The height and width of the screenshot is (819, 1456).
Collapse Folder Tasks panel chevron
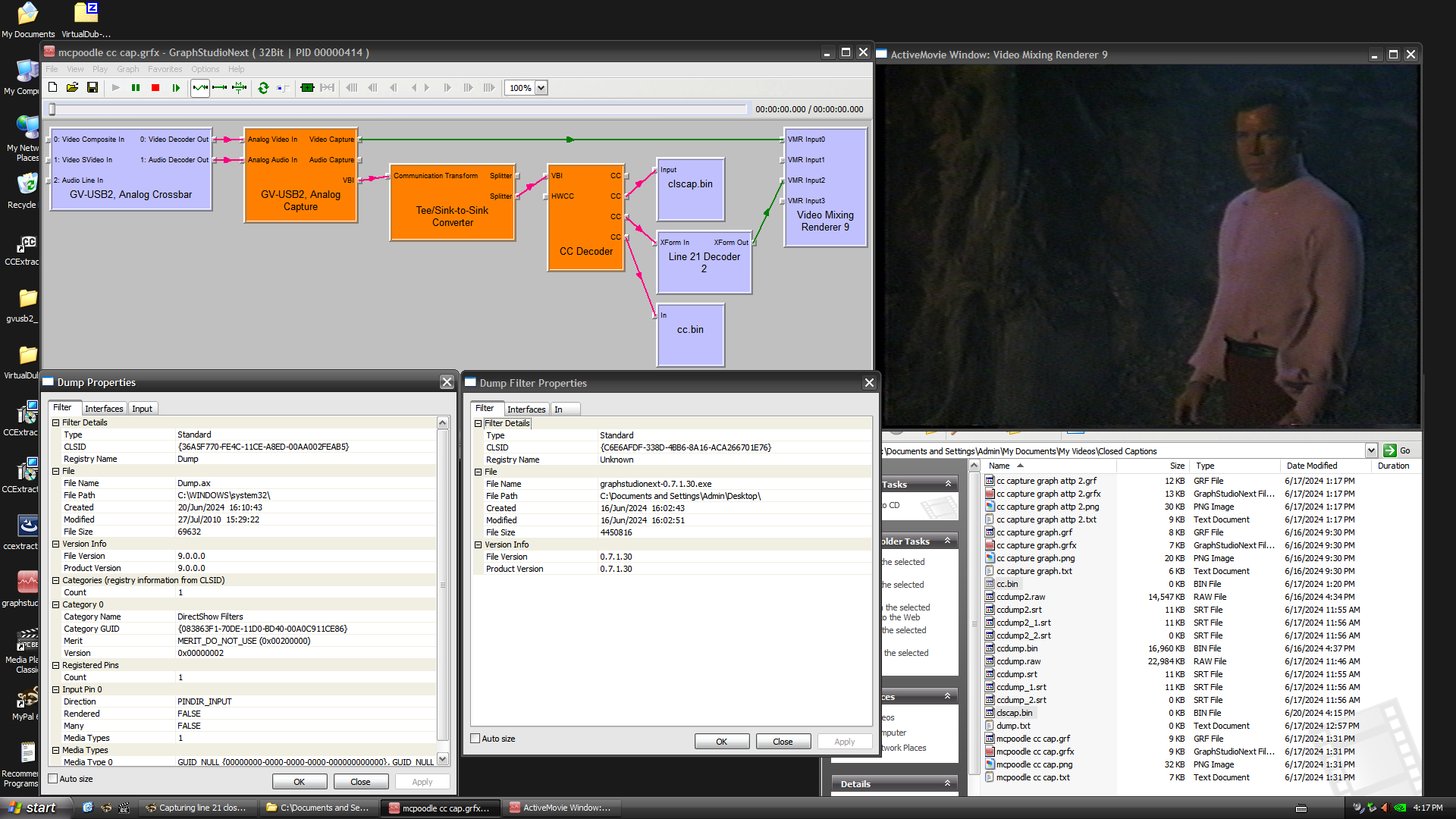click(947, 541)
